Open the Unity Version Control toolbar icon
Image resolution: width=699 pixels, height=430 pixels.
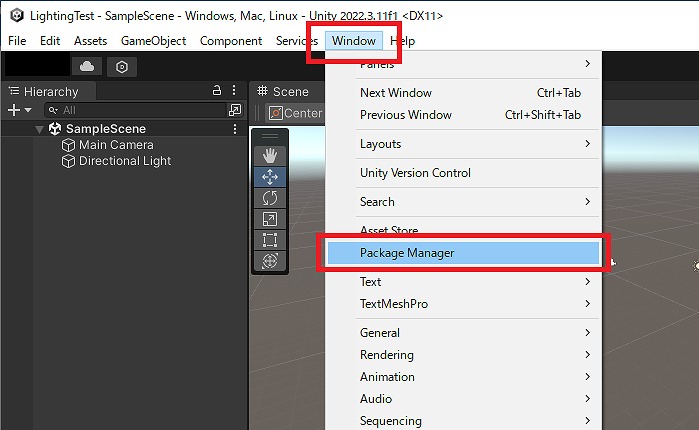click(122, 67)
